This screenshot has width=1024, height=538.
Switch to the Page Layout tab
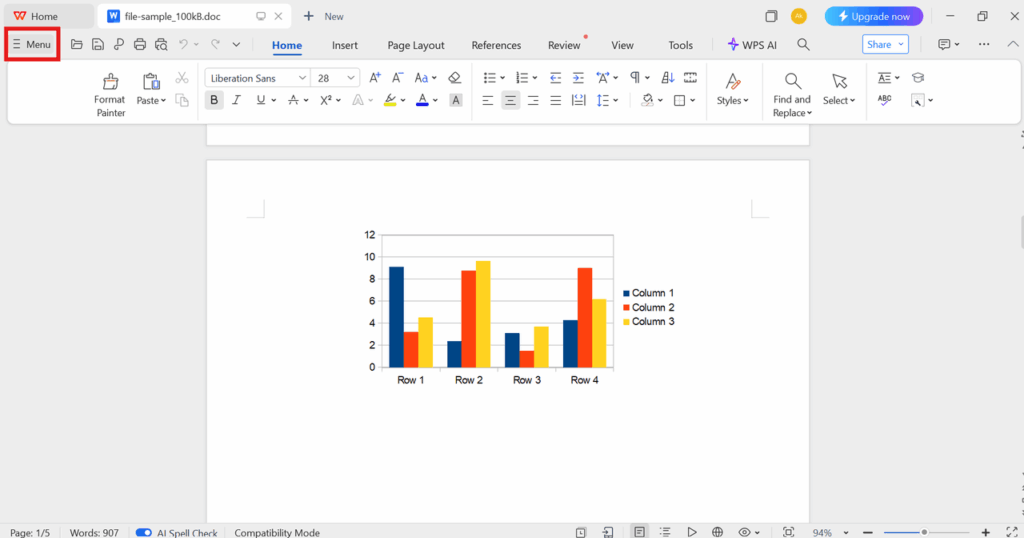coord(415,45)
